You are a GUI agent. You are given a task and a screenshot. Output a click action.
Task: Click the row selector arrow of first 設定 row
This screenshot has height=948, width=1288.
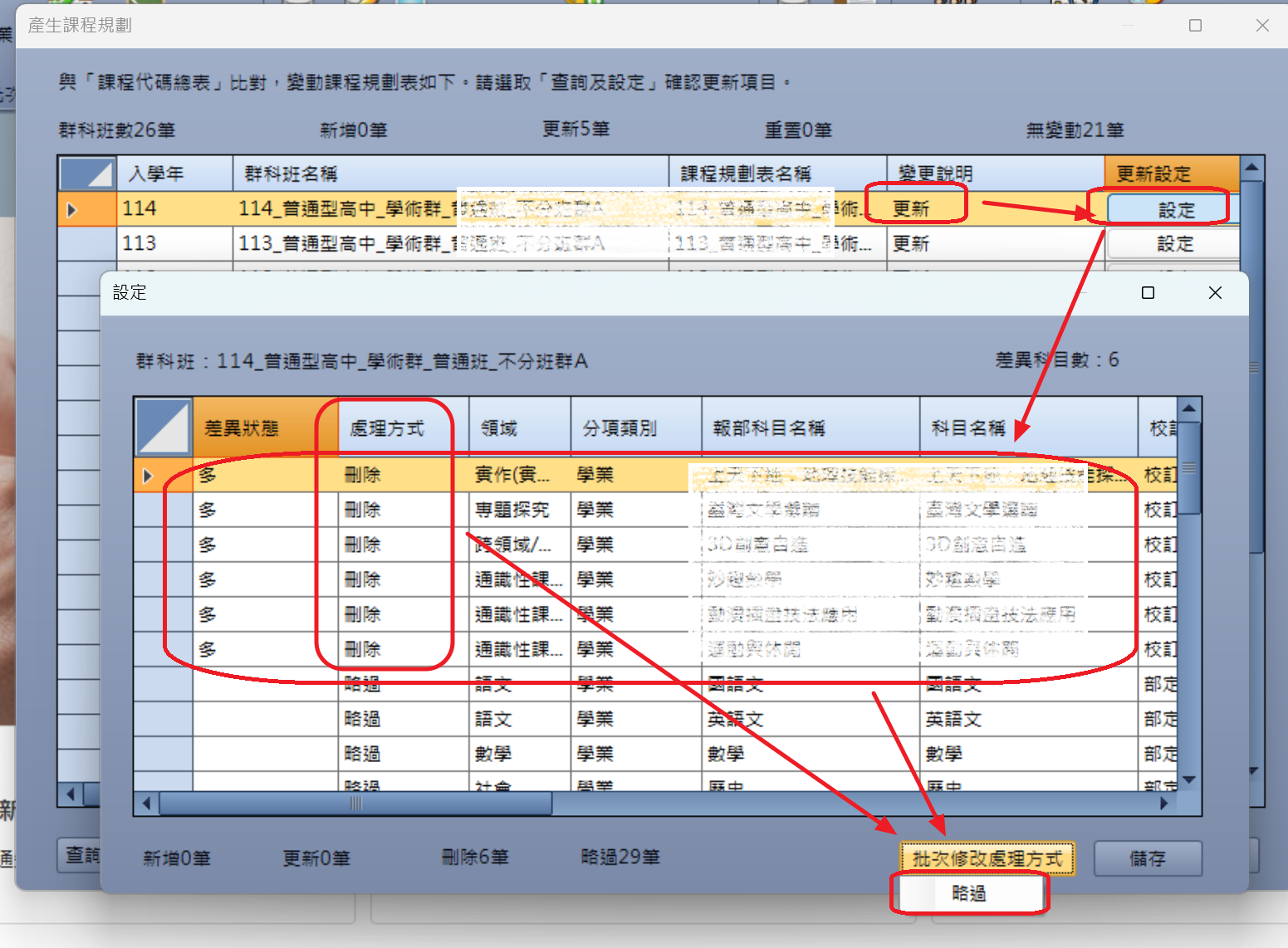click(x=148, y=476)
